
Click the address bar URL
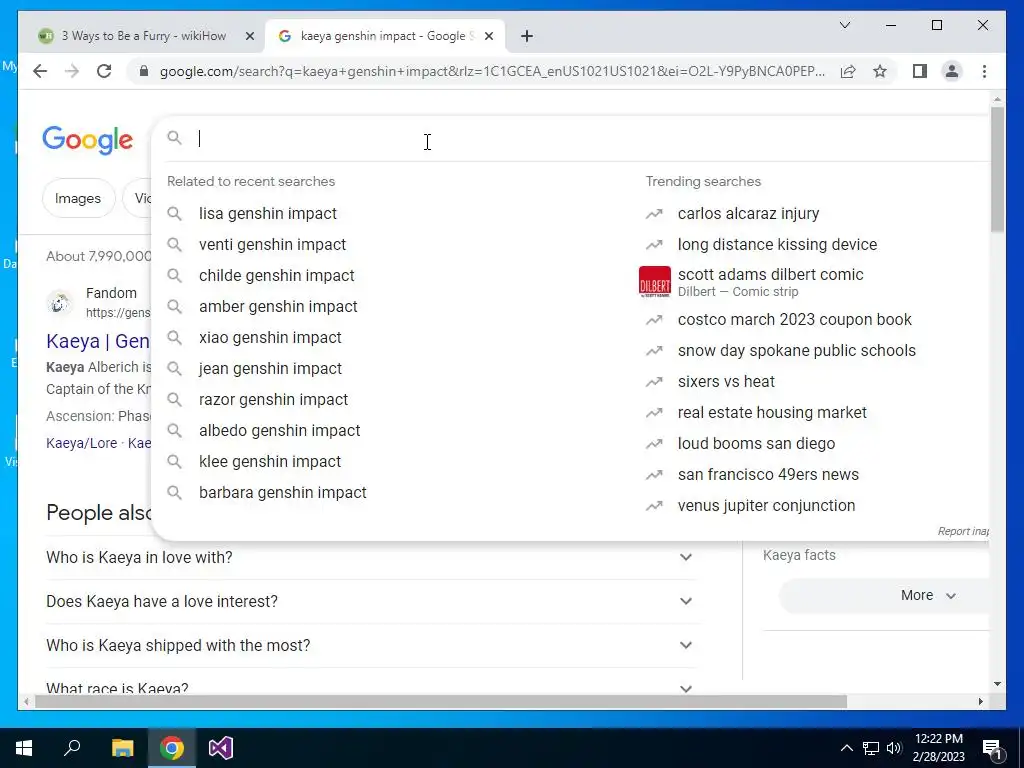491,71
